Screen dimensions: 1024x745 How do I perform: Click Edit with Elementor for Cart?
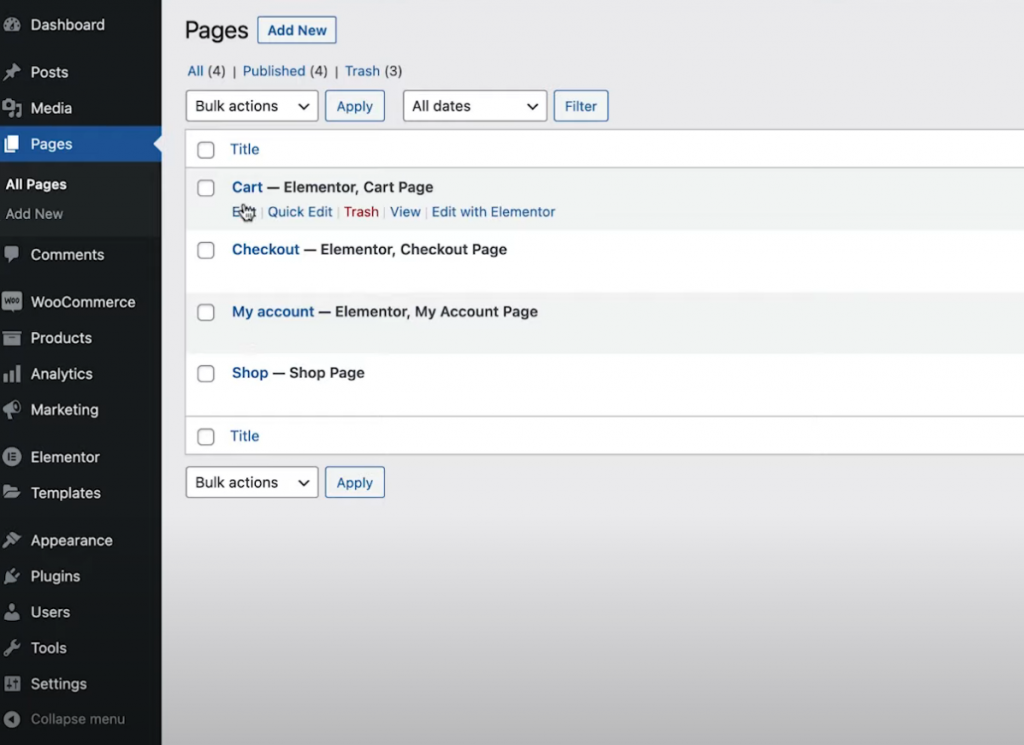click(x=493, y=212)
